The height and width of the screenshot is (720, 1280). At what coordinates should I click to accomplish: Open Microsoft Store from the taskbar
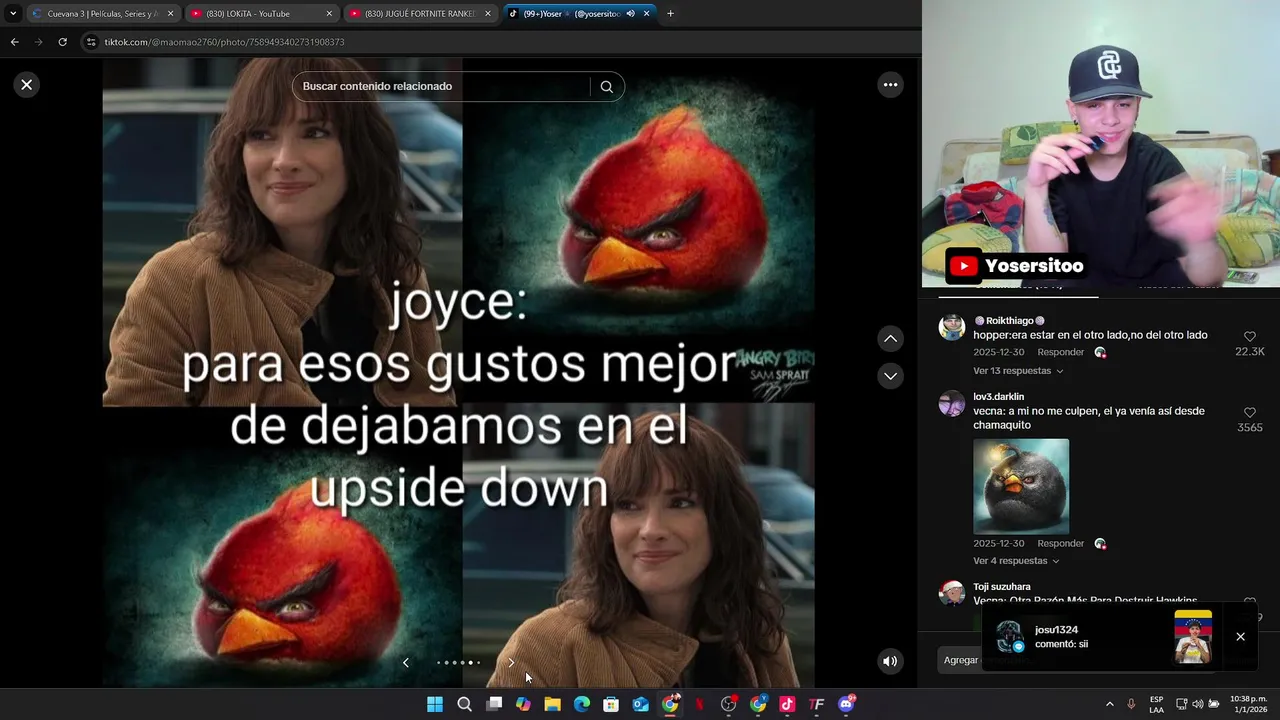611,704
